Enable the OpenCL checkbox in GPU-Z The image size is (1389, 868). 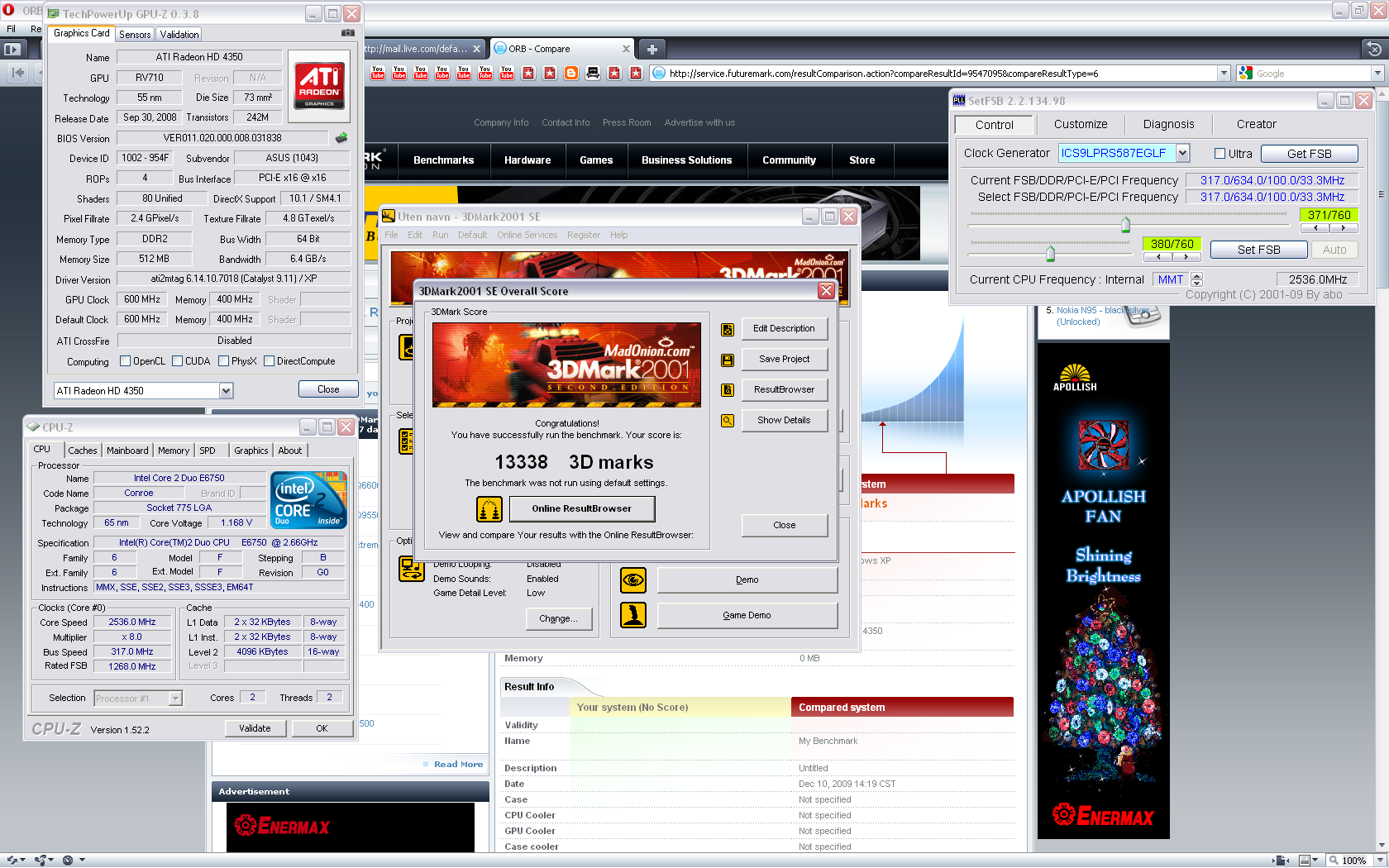tap(126, 361)
